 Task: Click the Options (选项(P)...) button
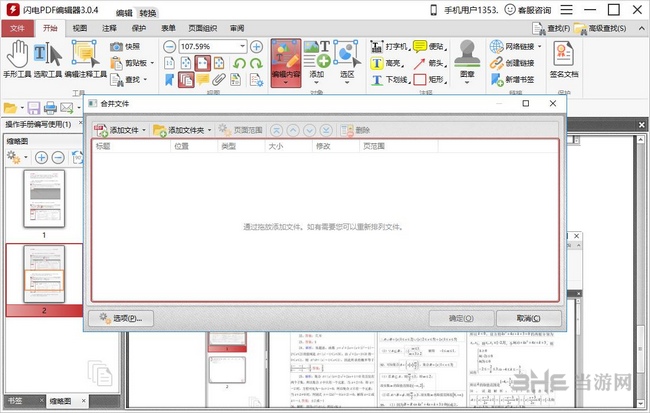tap(121, 318)
